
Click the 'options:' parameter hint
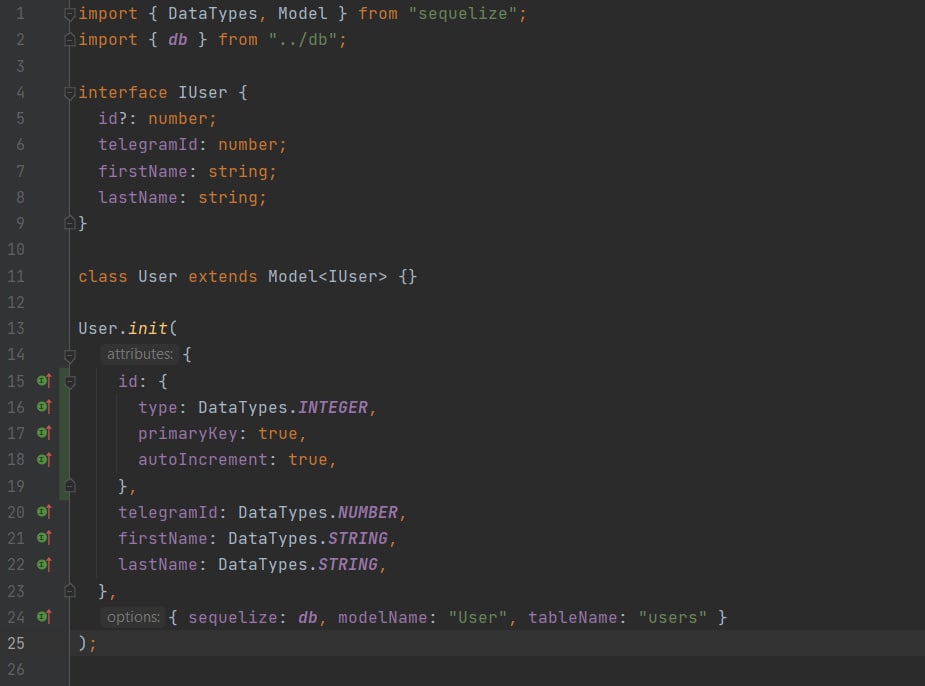pos(133,617)
